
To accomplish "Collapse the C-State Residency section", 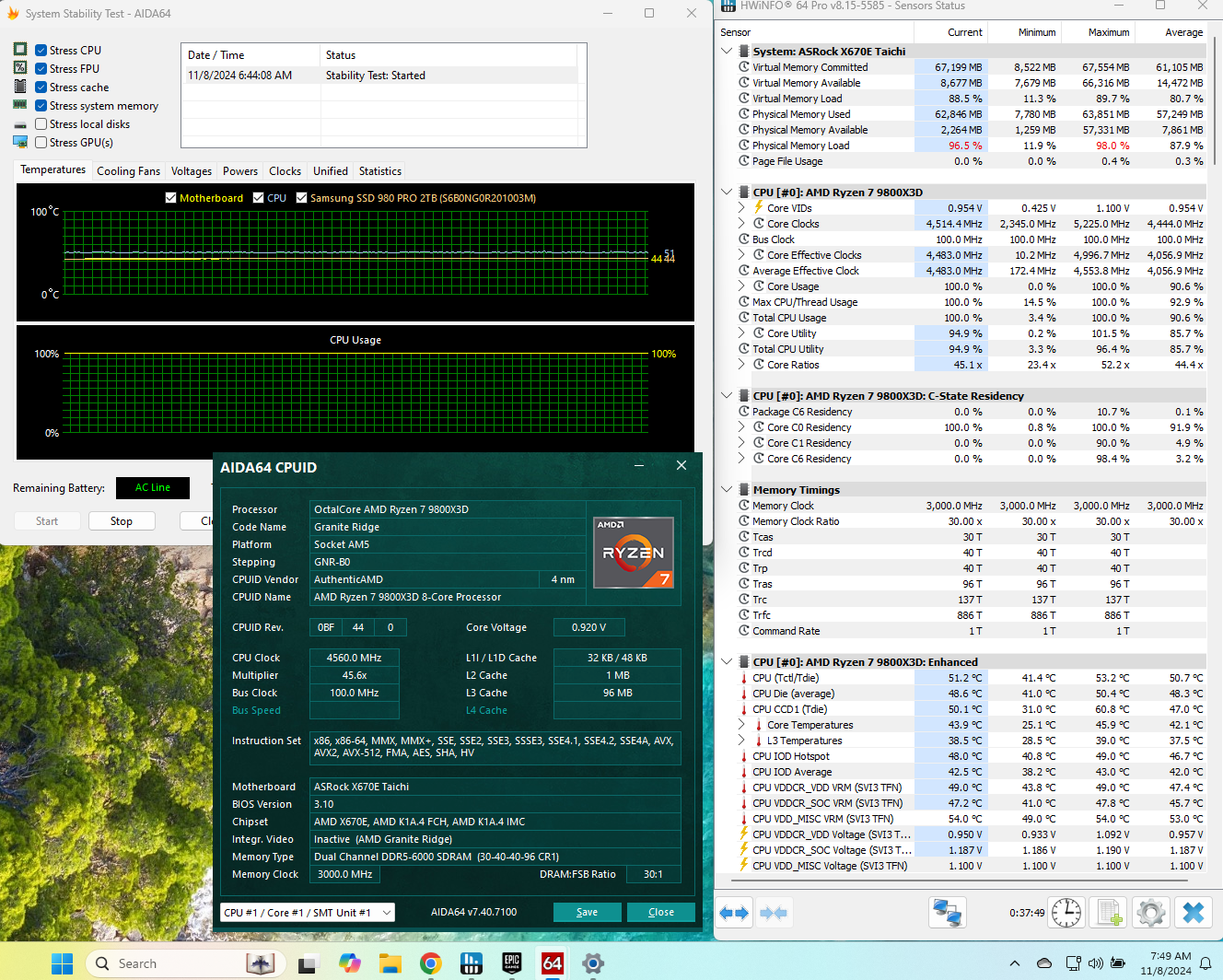I will 727,396.
